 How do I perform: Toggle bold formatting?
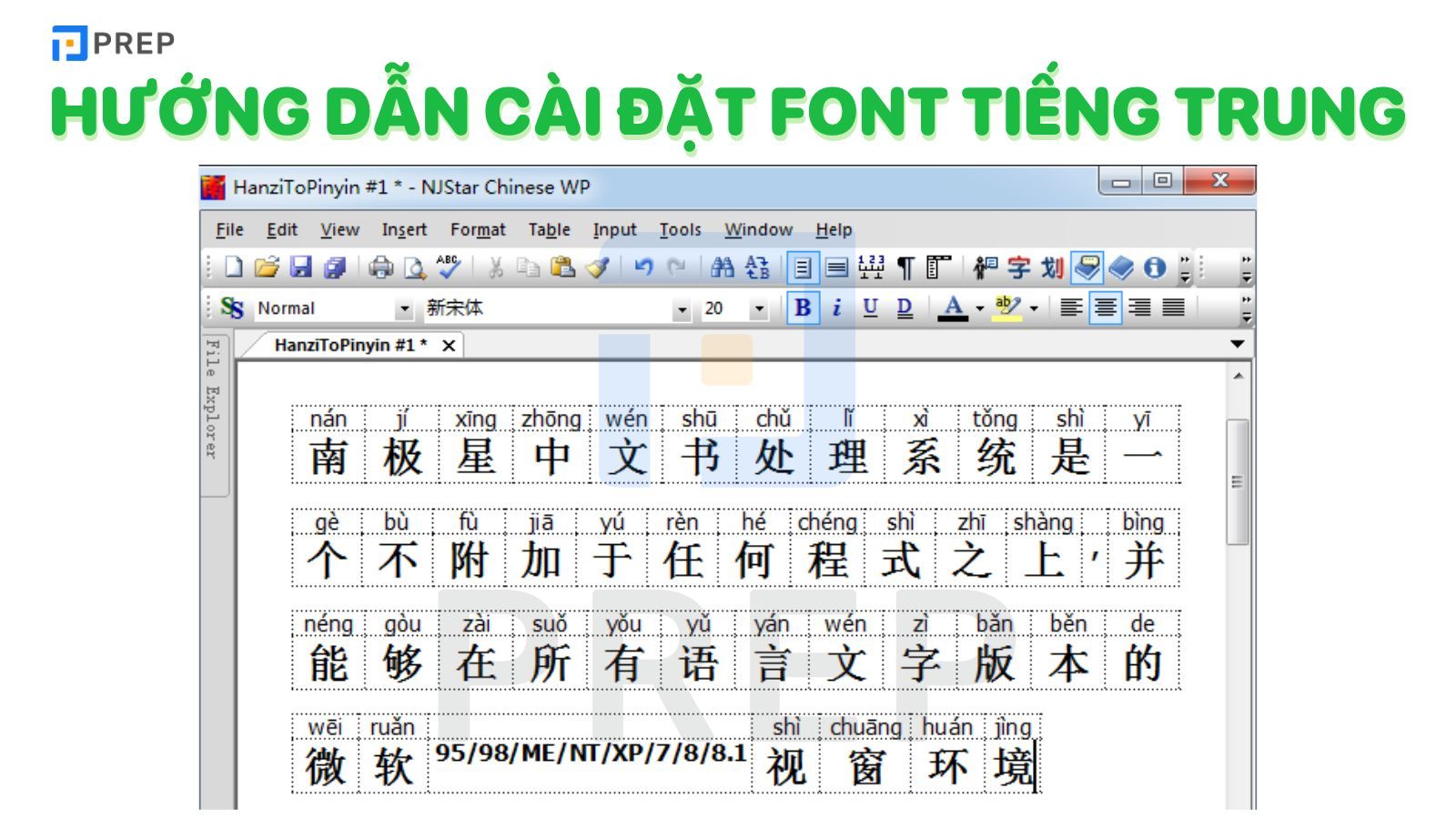[804, 309]
